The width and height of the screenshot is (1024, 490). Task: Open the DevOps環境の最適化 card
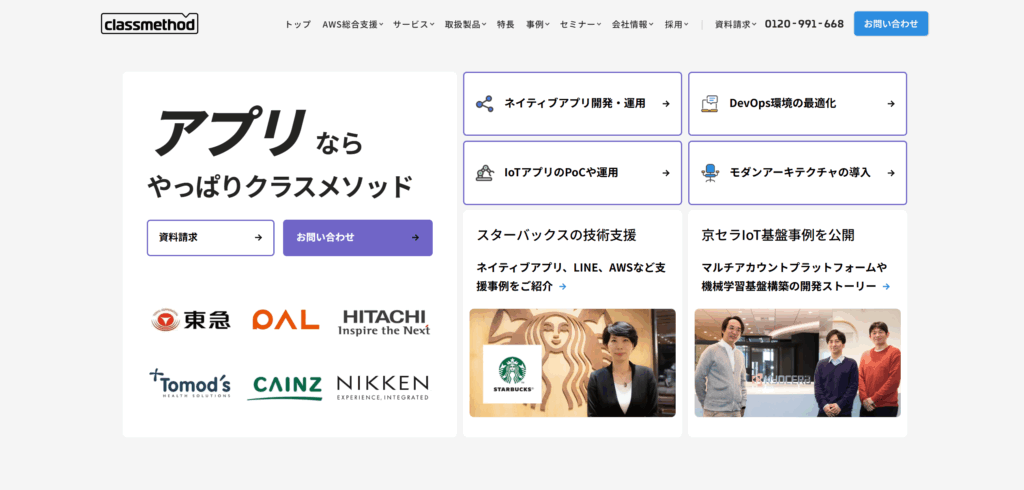(x=797, y=104)
